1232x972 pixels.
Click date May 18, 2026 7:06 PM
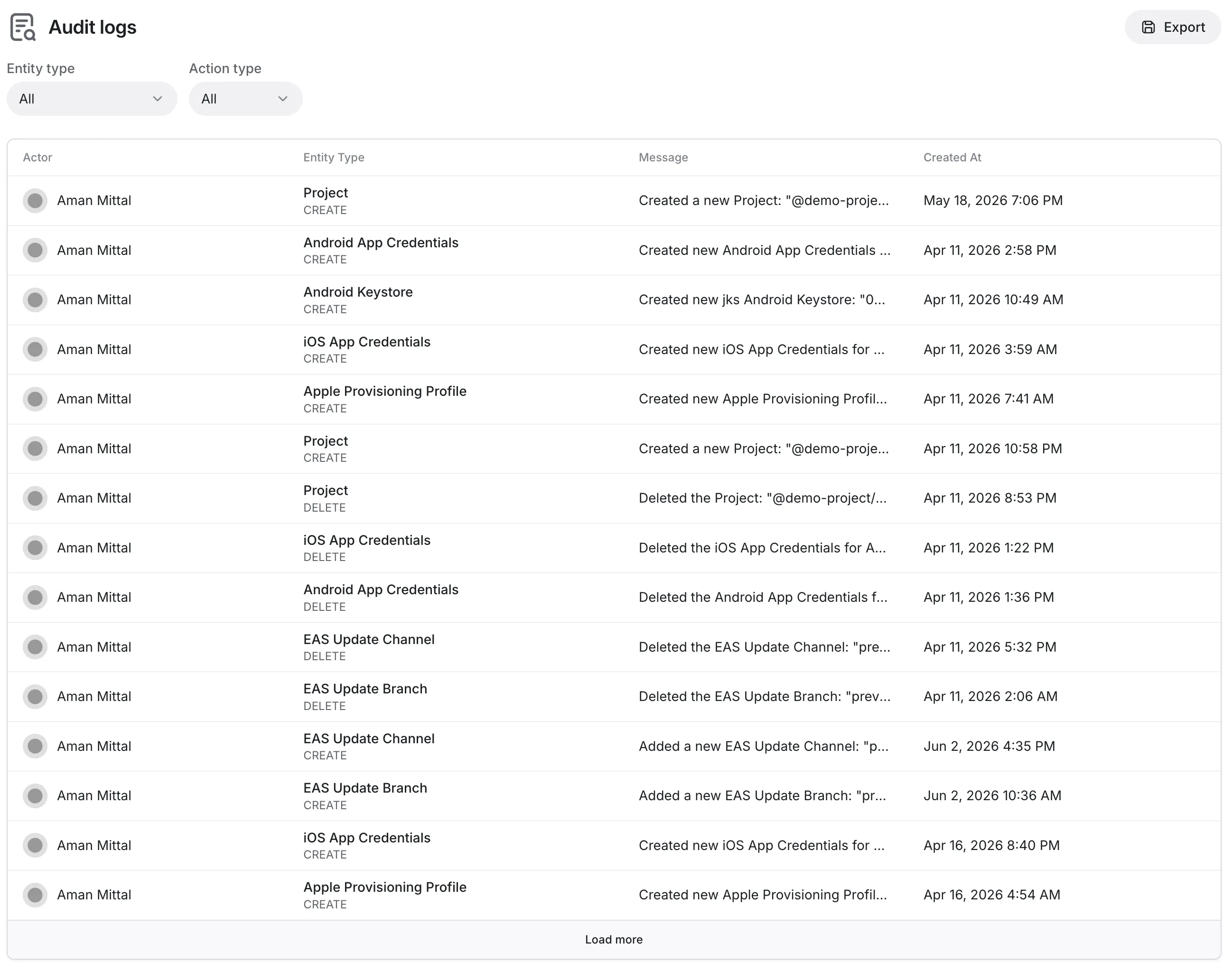point(993,201)
